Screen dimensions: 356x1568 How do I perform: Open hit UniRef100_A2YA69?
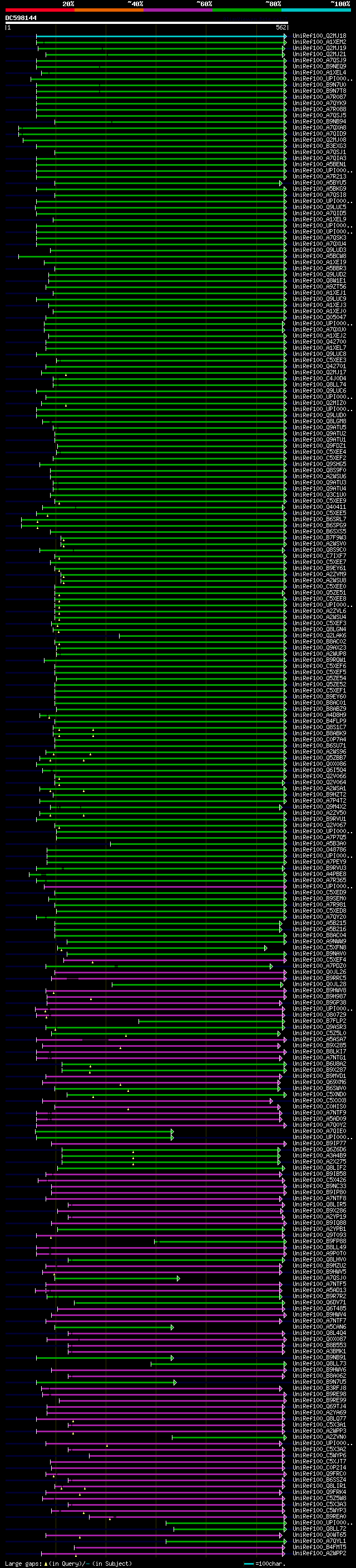[319, 1412]
